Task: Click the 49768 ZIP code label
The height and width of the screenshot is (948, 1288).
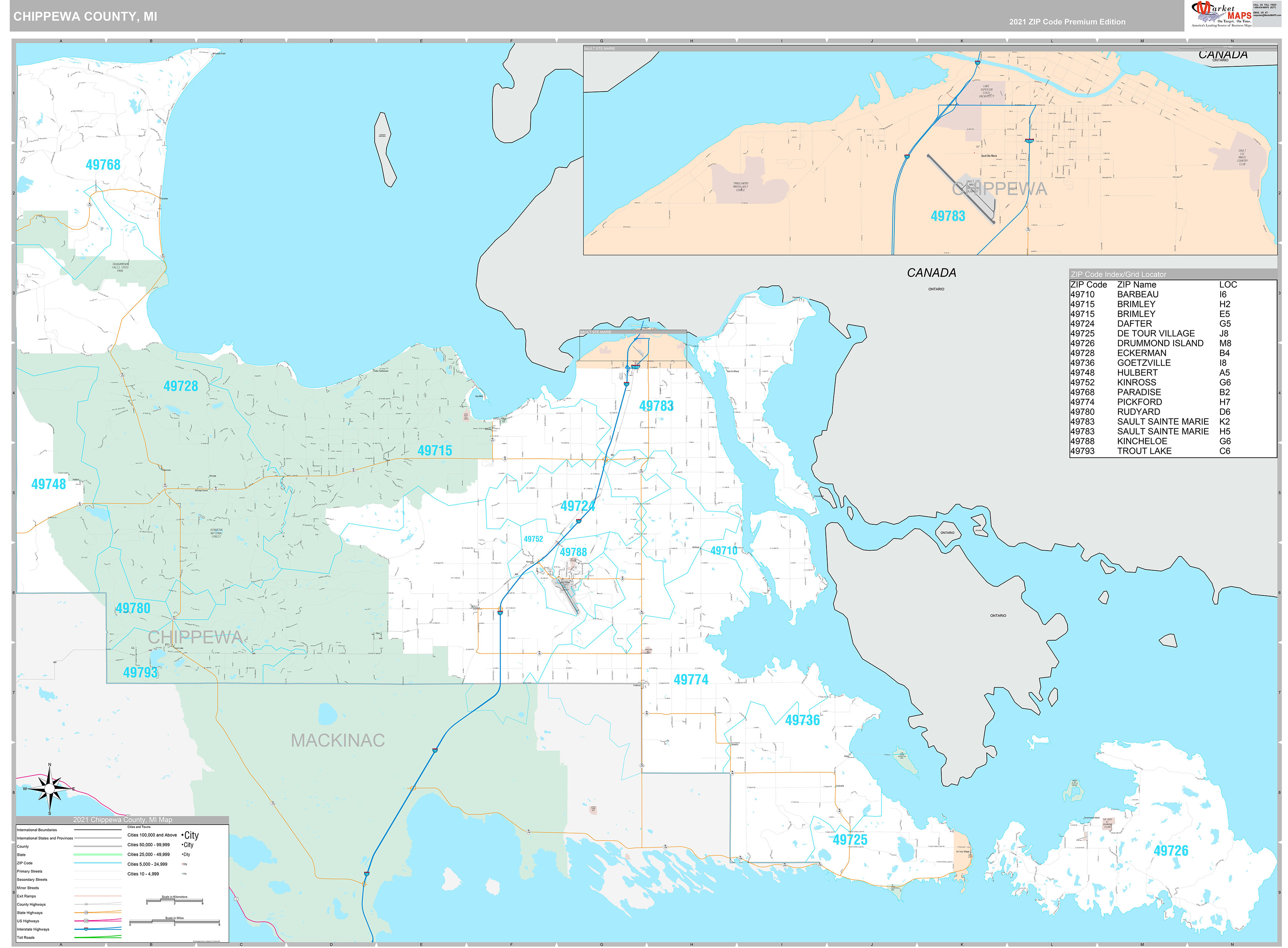Action: coord(103,165)
